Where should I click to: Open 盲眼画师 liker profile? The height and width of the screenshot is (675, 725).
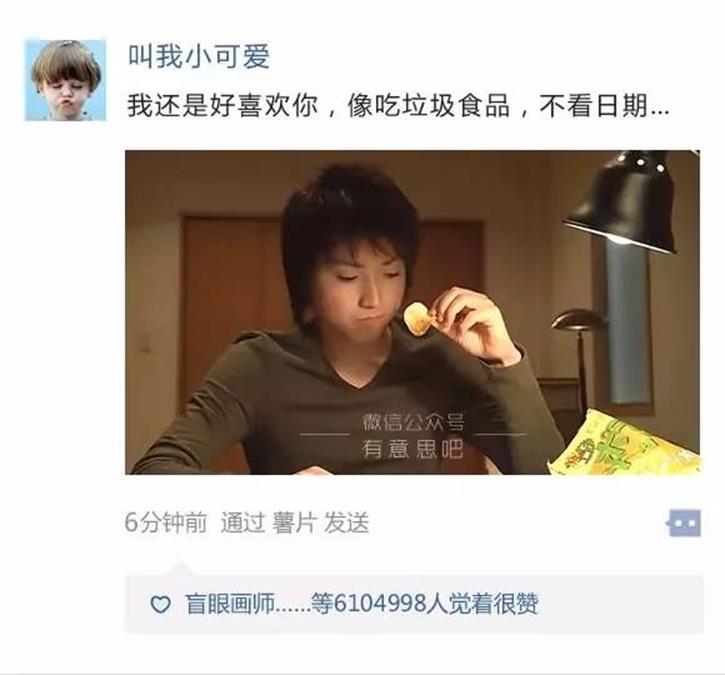point(230,604)
